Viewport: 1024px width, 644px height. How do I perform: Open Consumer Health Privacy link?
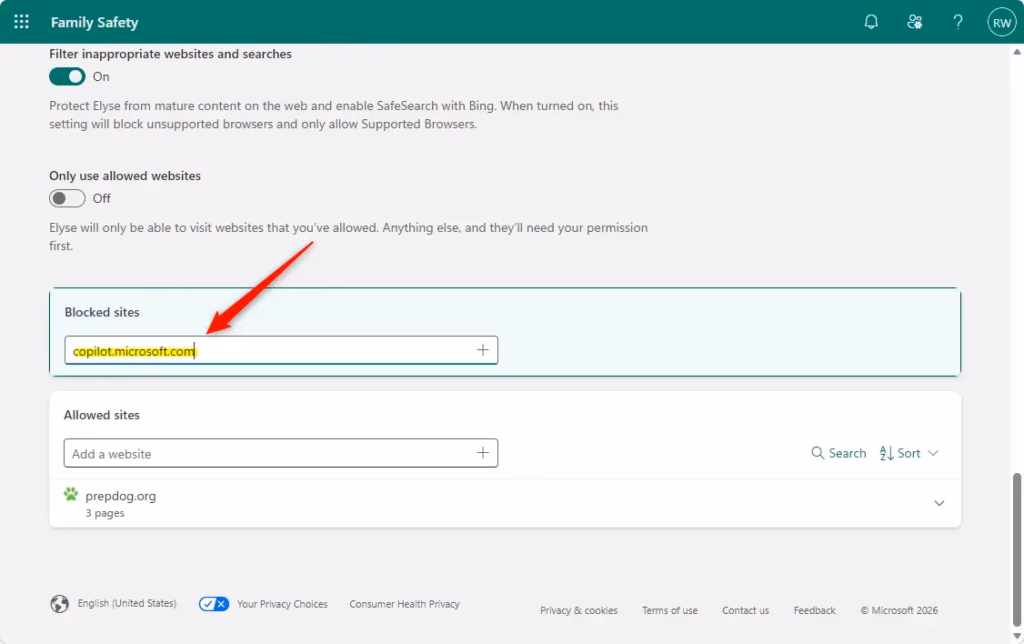(404, 604)
